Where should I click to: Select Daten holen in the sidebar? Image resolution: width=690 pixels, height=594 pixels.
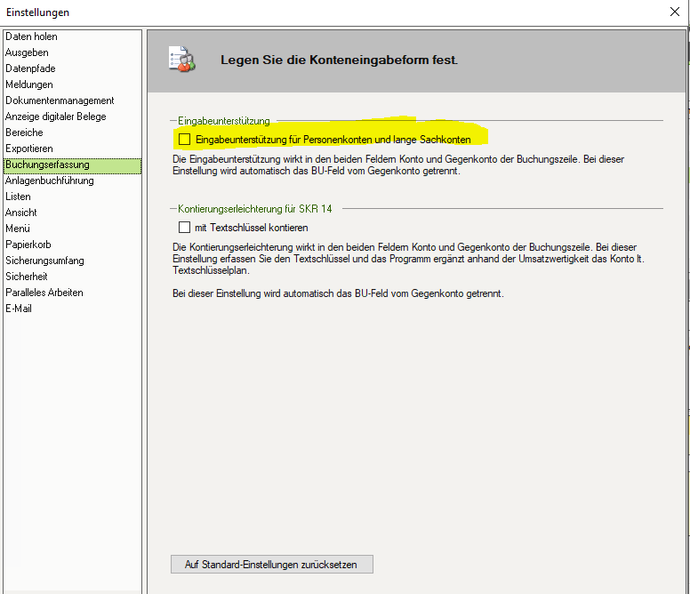click(x=31, y=37)
